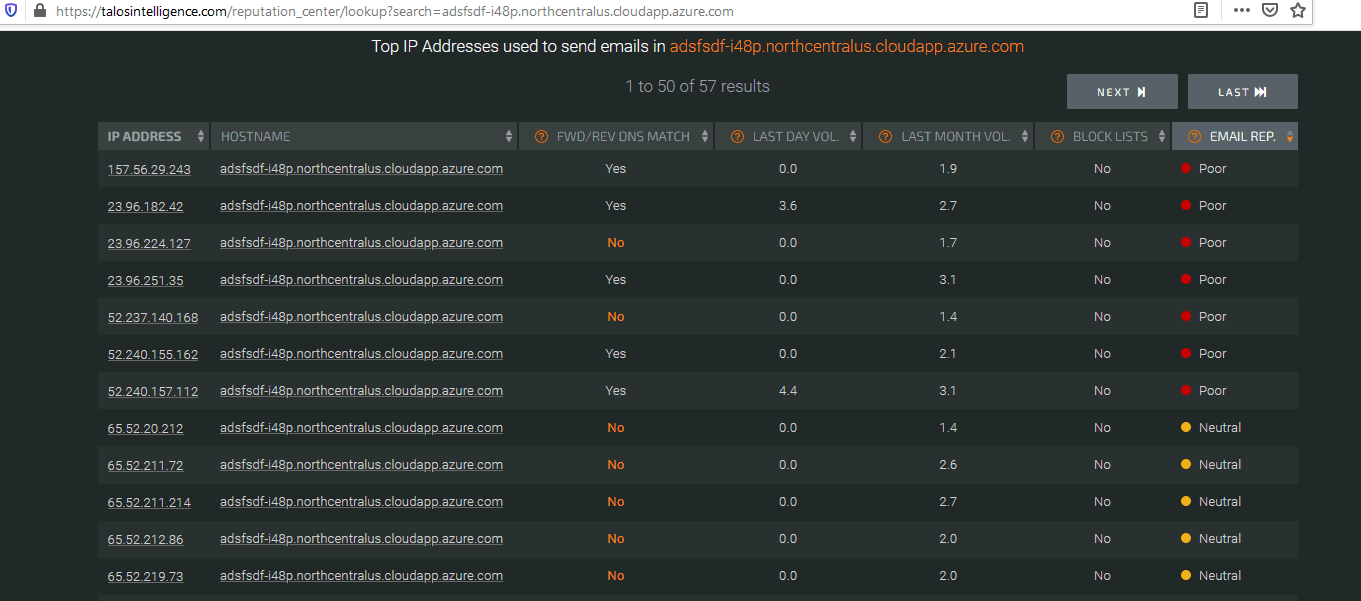Click help icon beside FWD/REV DNS MATCH
Image resolution: width=1361 pixels, height=601 pixels.
(x=541, y=137)
